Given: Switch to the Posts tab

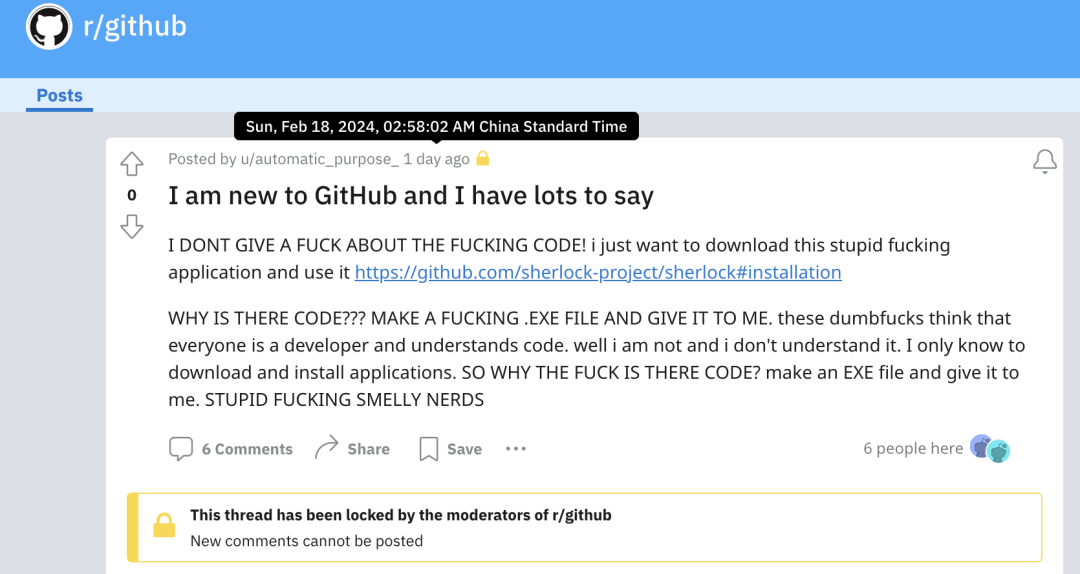Looking at the screenshot, I should 59,95.
